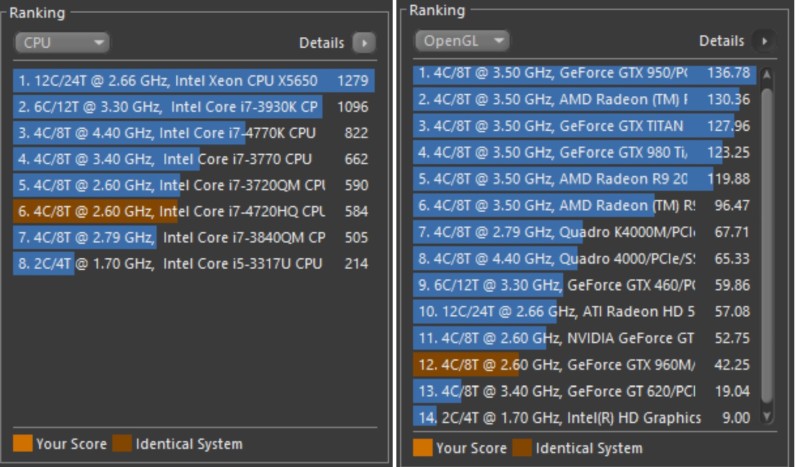Select the Intel Core i7-3840QM row
The image size is (800, 467).
pos(194,237)
